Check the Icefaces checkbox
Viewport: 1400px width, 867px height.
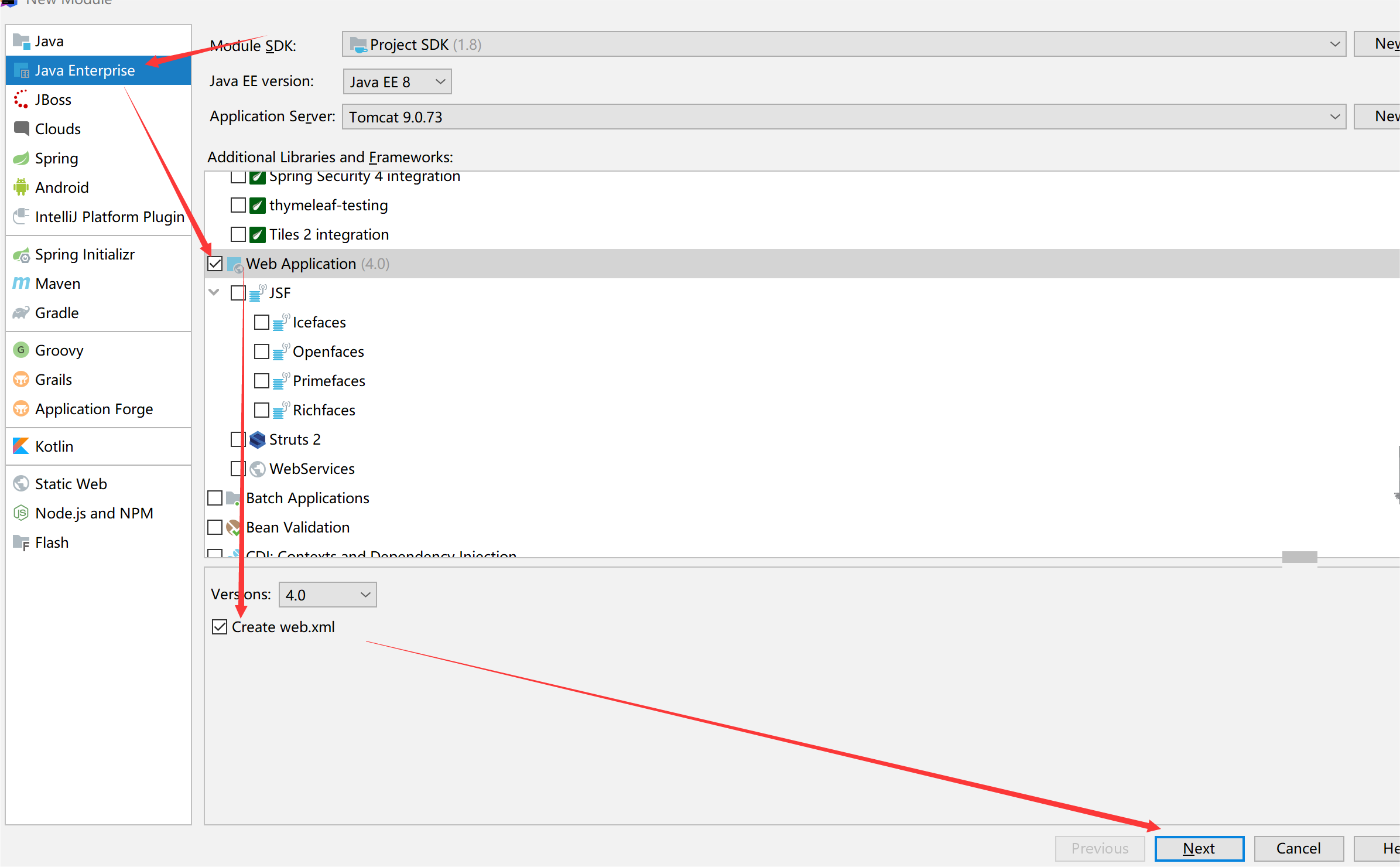(x=262, y=322)
